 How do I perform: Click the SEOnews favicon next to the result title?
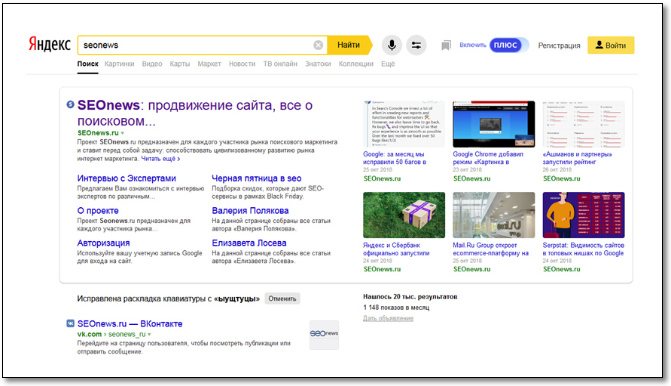70,104
